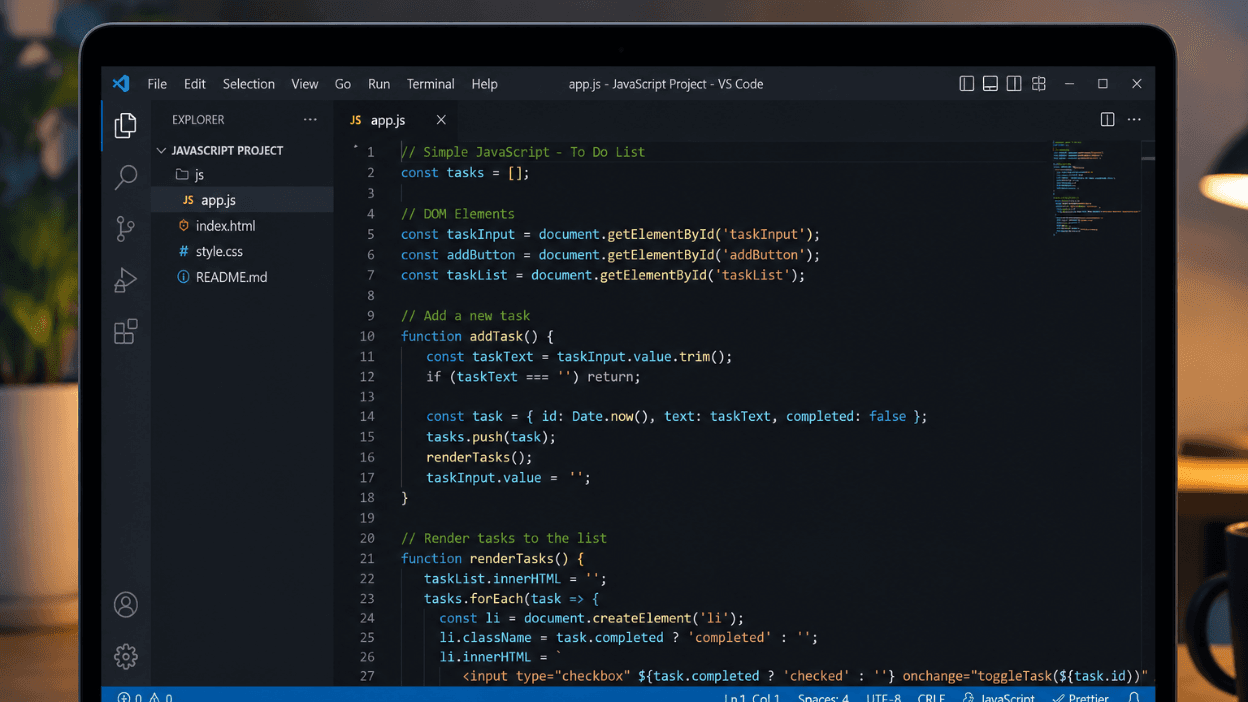Viewport: 1248px width, 702px height.
Task: Open Explorer's three-dot Views and More Actions
Action: [310, 120]
